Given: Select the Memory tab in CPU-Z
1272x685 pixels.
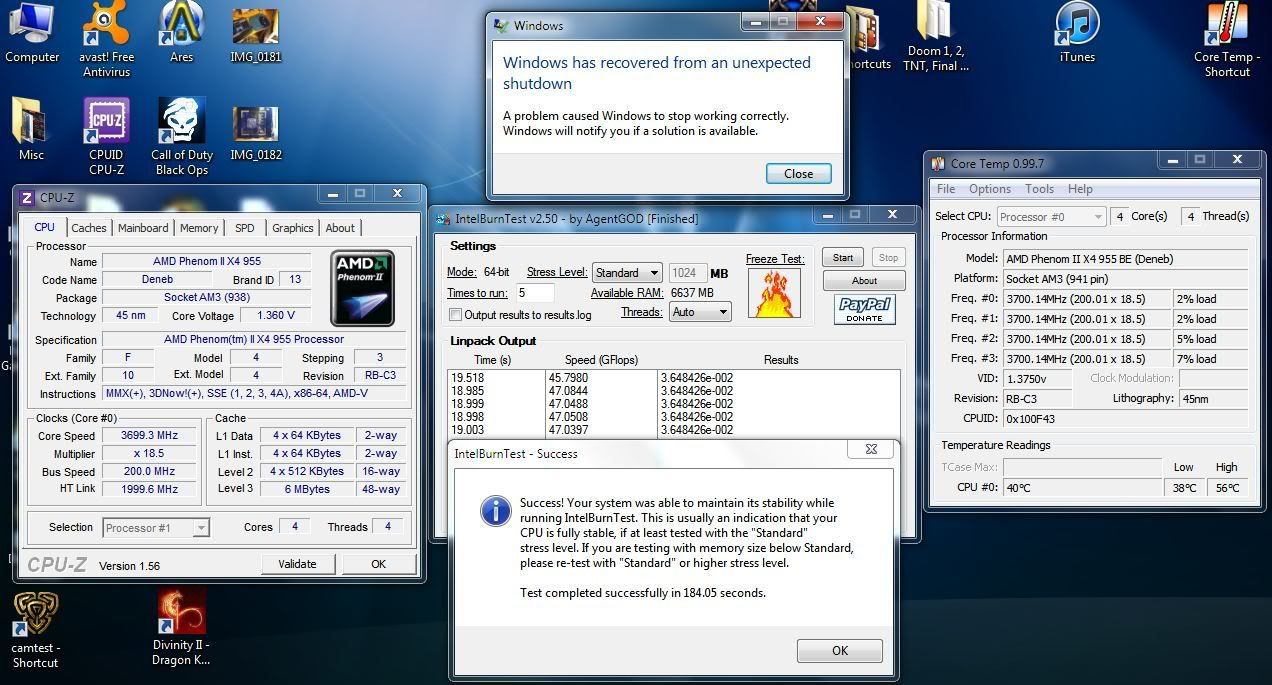Looking at the screenshot, I should (199, 228).
